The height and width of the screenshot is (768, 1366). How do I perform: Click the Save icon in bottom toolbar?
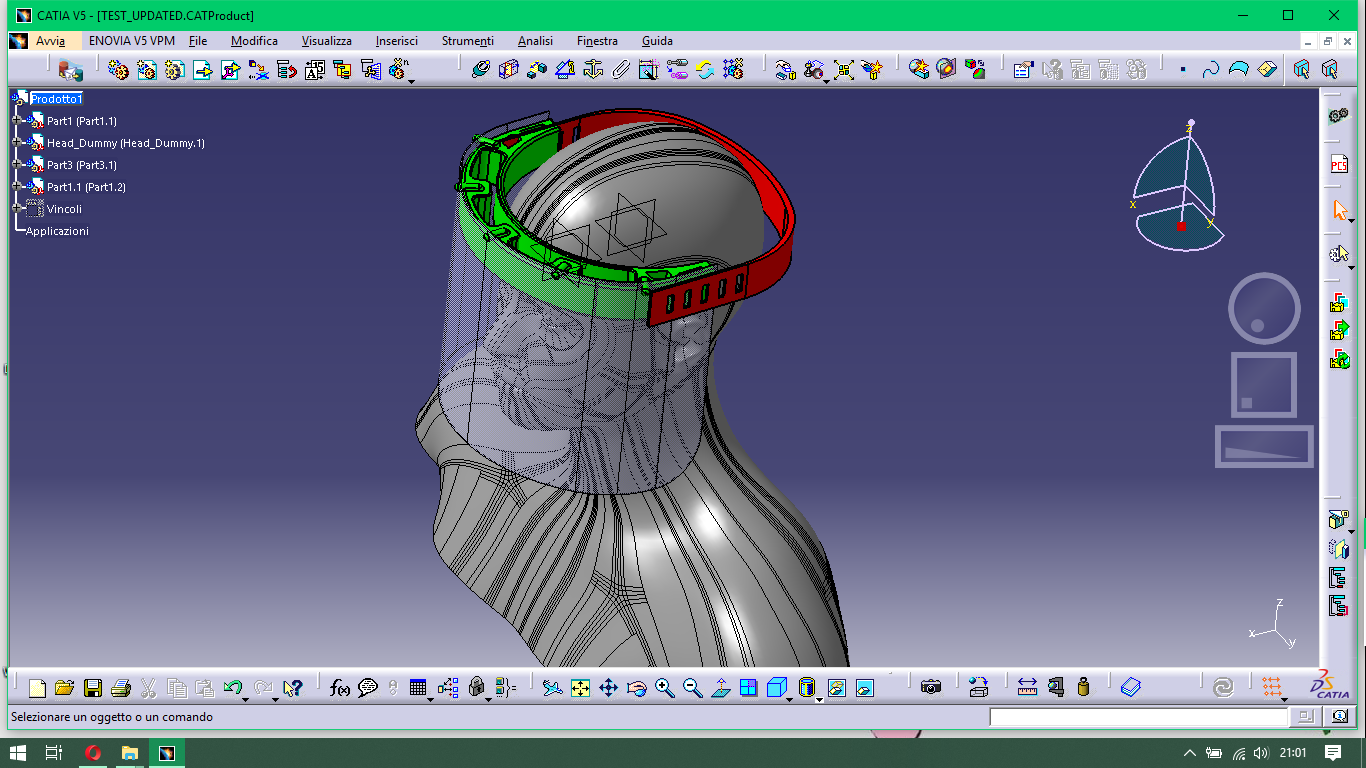pos(93,688)
